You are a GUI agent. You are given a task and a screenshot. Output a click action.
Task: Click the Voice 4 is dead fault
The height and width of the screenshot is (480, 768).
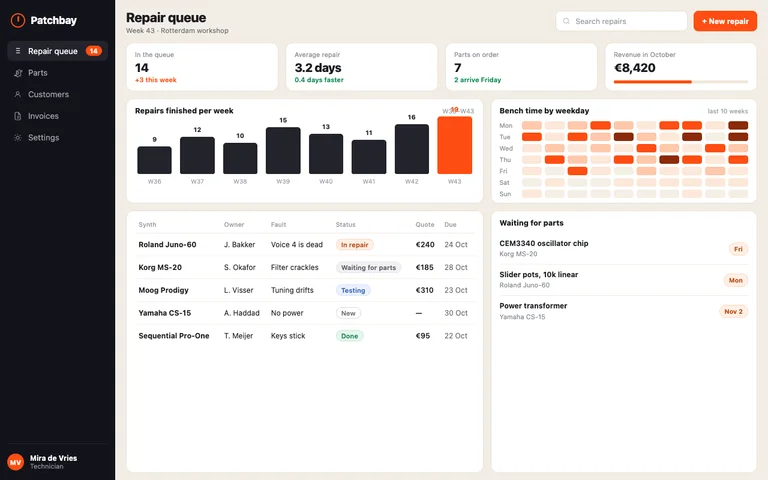point(297,244)
